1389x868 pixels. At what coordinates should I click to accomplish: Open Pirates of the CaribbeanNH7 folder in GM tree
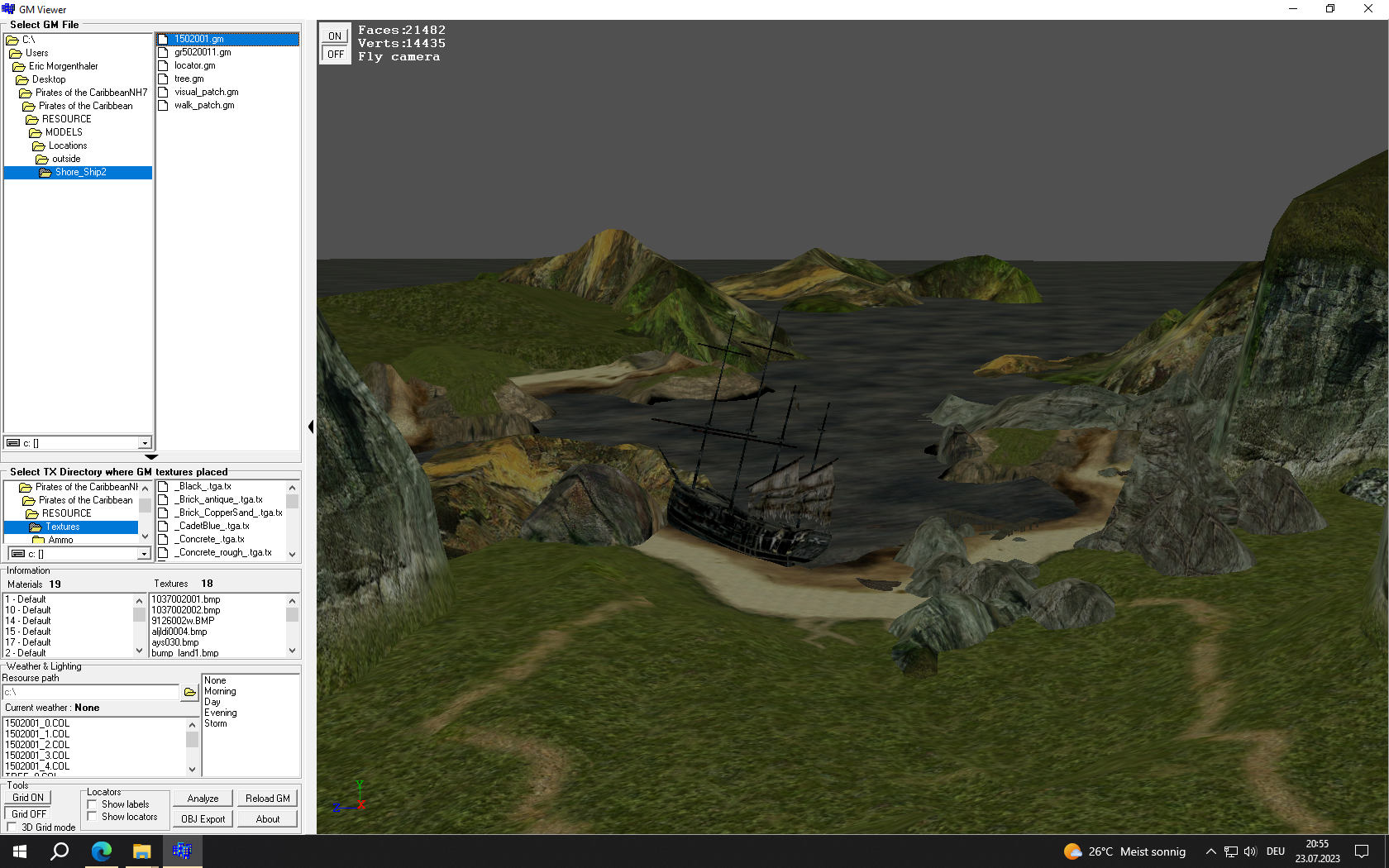(x=91, y=93)
